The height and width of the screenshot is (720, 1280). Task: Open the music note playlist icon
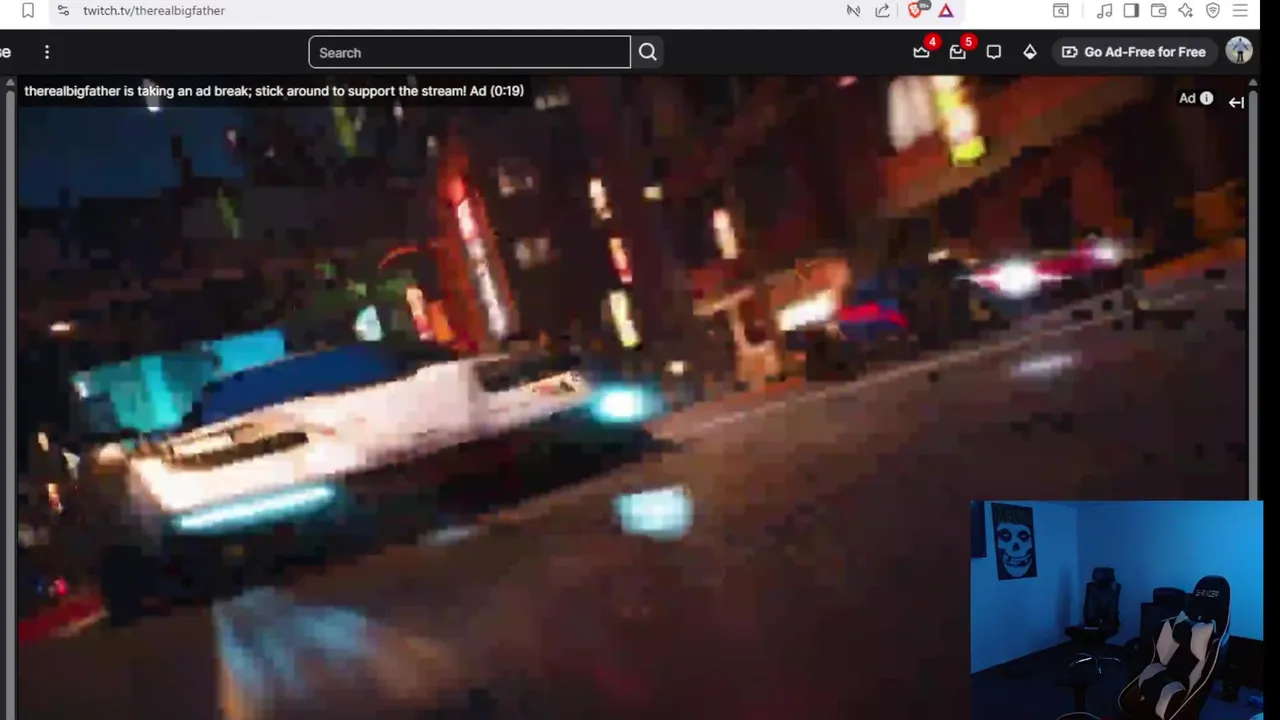(1104, 10)
